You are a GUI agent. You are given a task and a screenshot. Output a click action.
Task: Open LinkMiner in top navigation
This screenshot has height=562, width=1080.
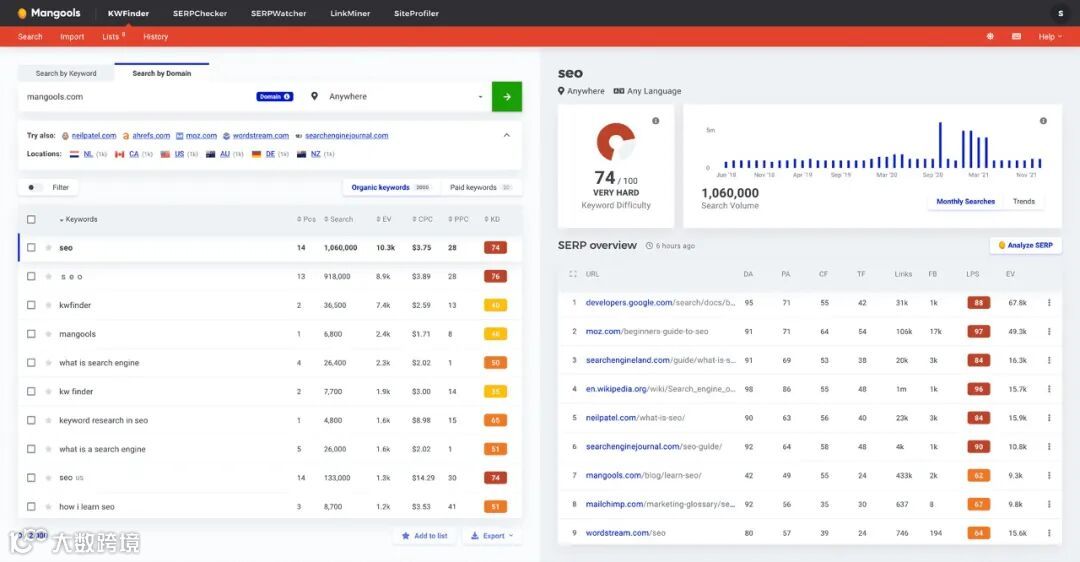[350, 13]
